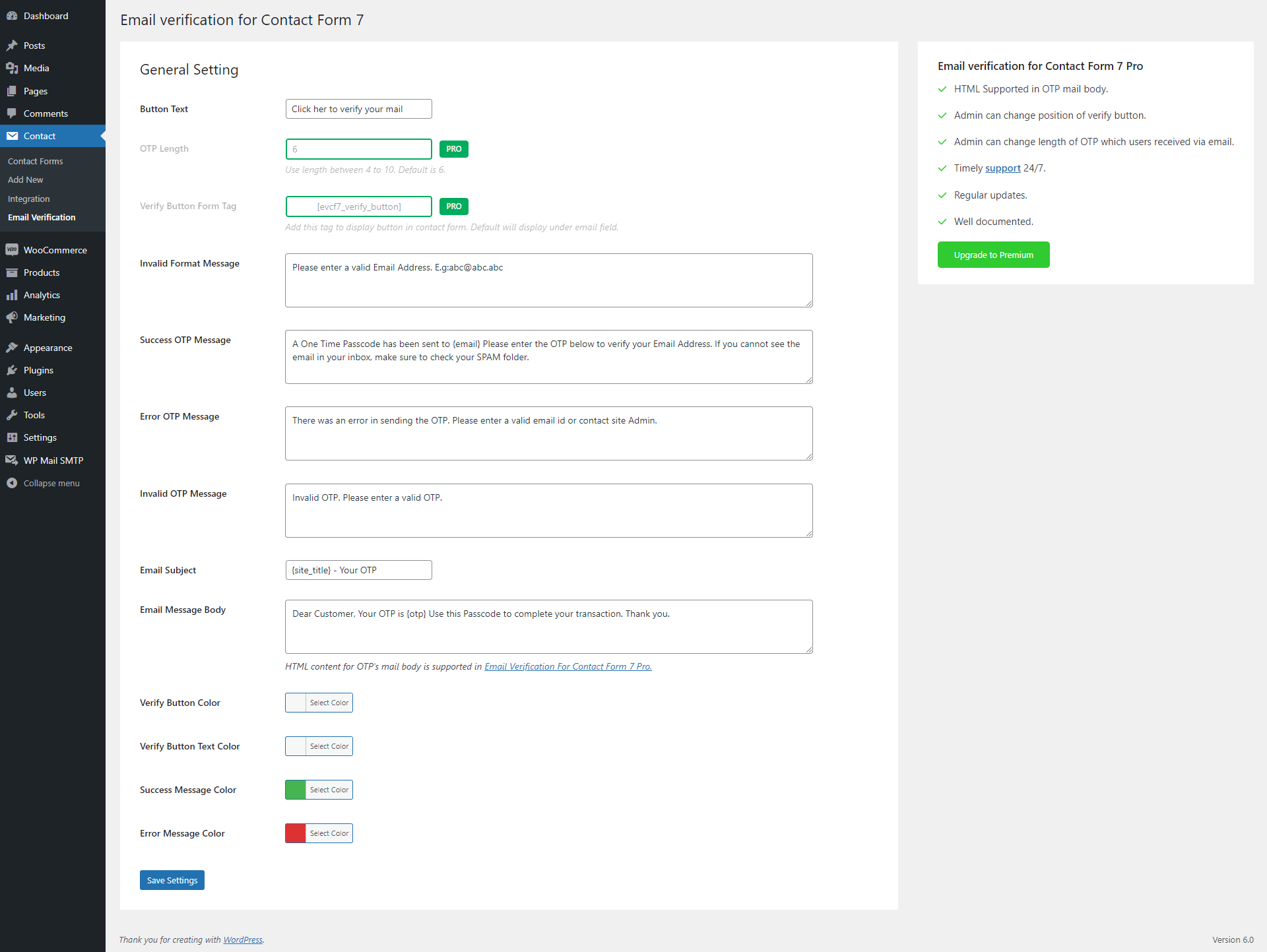Screen dimensions: 1267x952
Task: Click the Collapse menu arrow icon
Action: tap(12, 483)
